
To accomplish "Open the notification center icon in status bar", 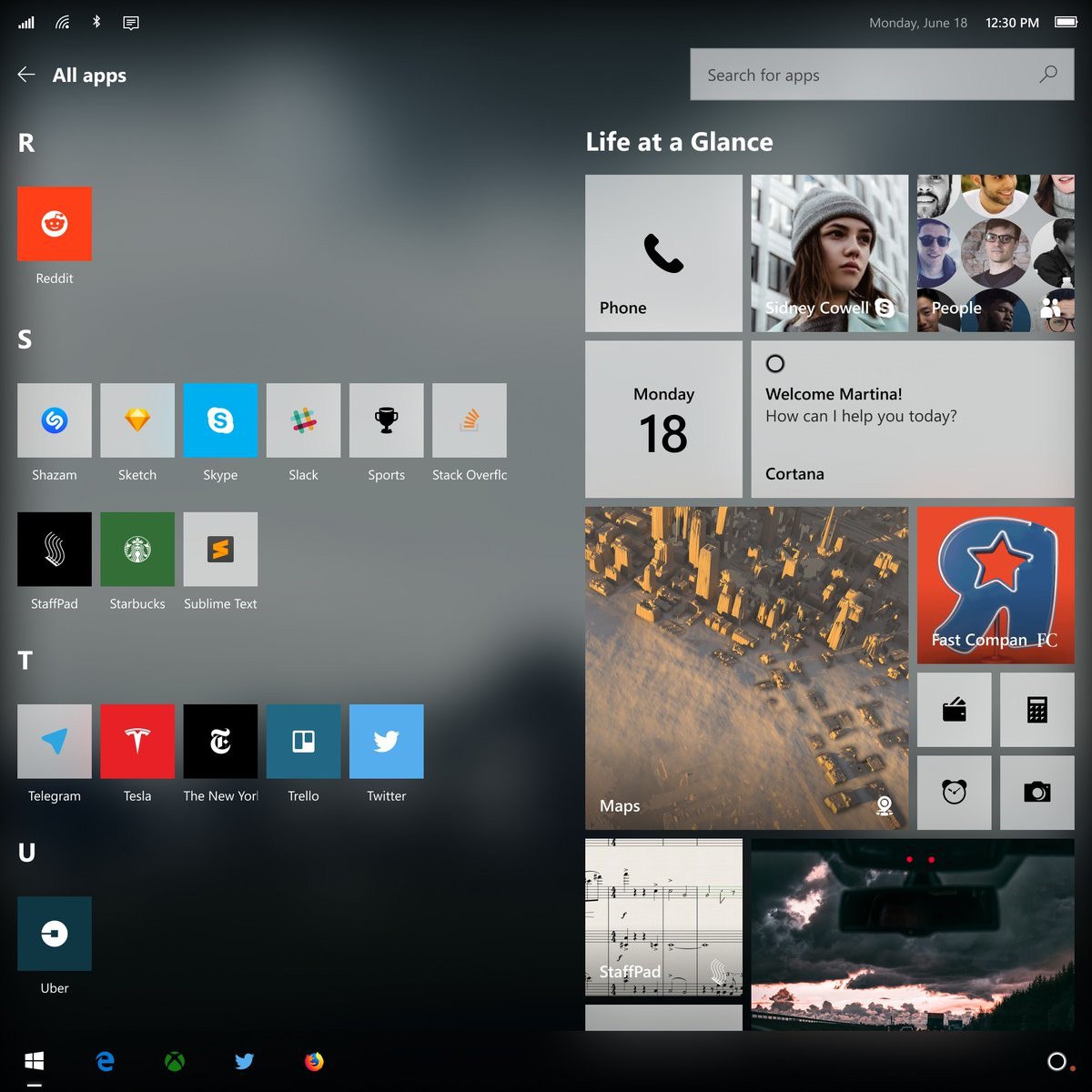I will tap(131, 23).
